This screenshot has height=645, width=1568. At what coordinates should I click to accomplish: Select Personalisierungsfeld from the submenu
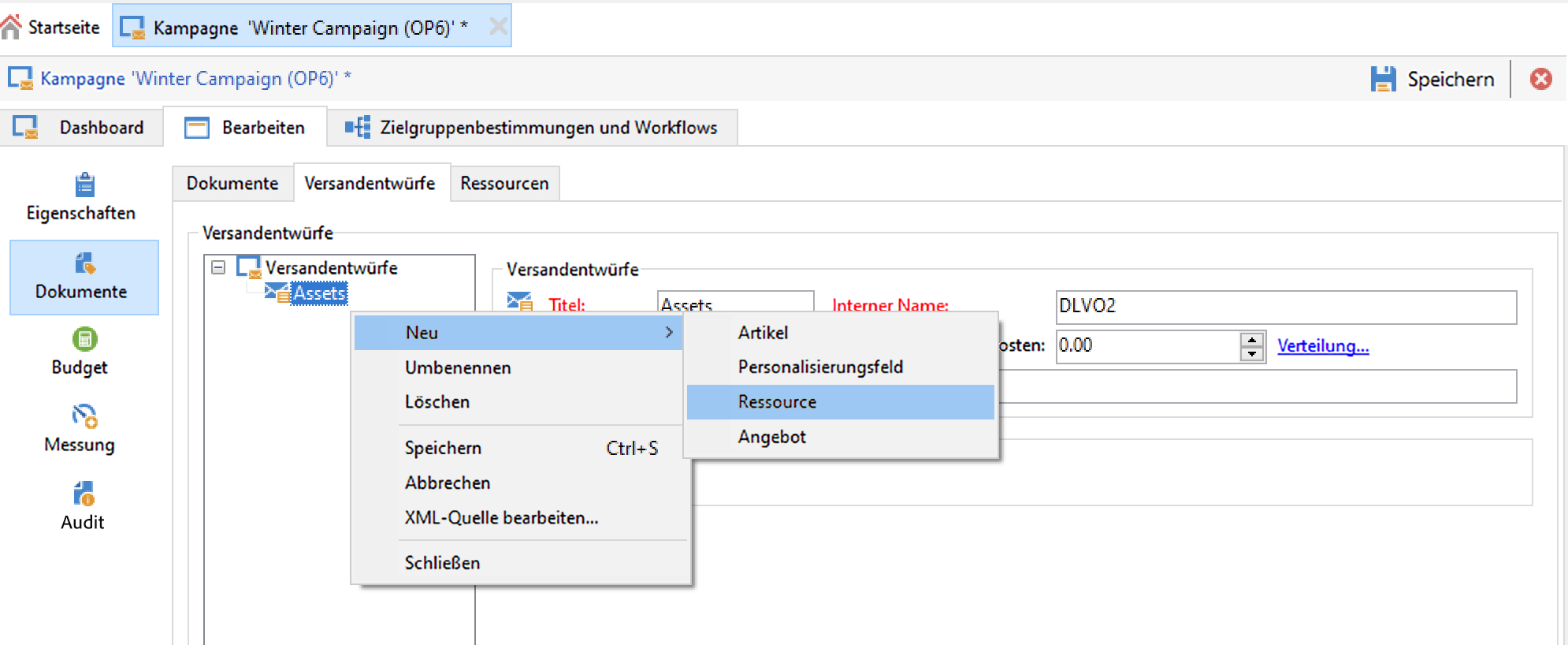coord(841,367)
